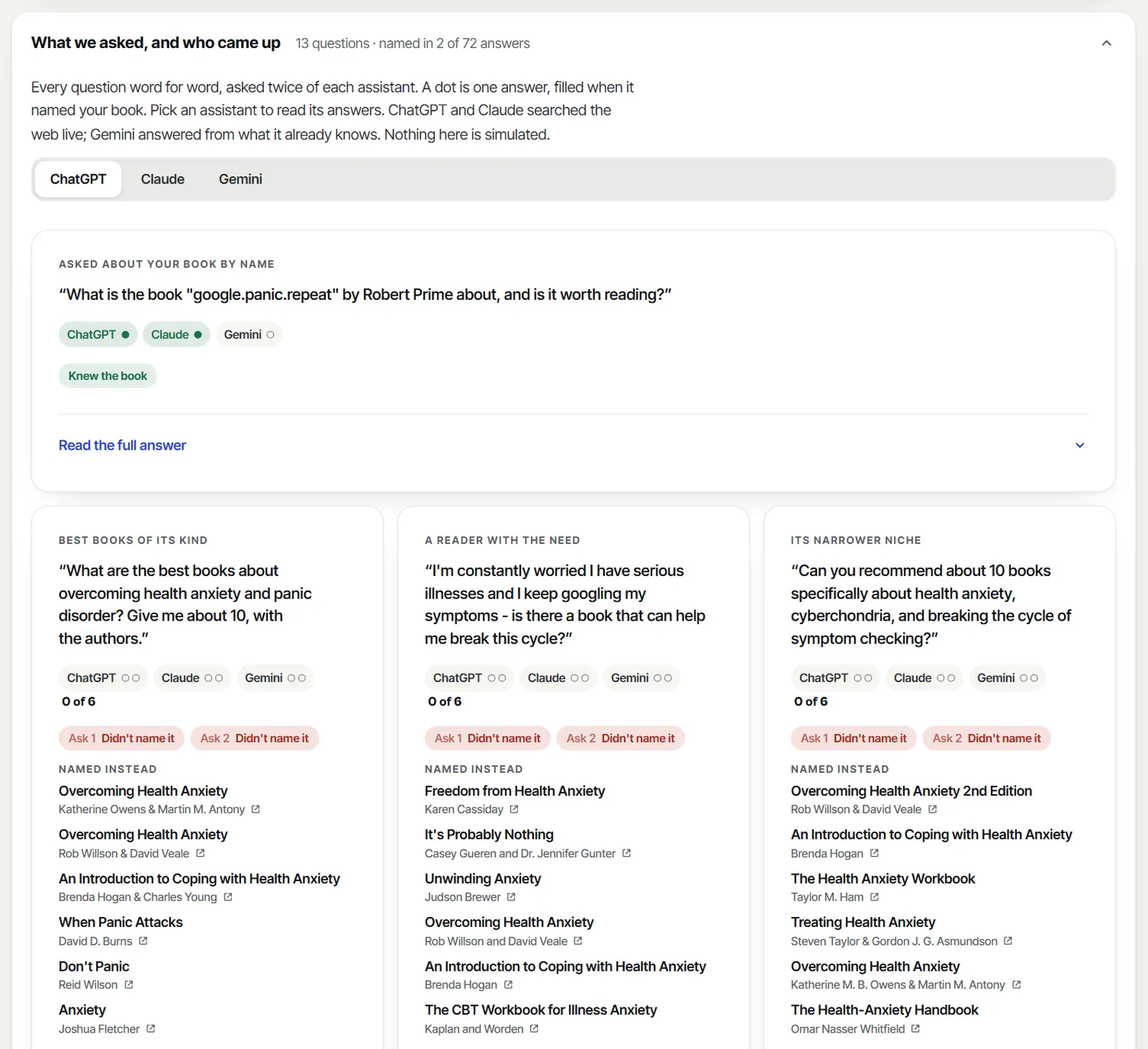The width and height of the screenshot is (1148, 1049).
Task: Open external link icon next to Judson Brewer
Action: tap(511, 897)
